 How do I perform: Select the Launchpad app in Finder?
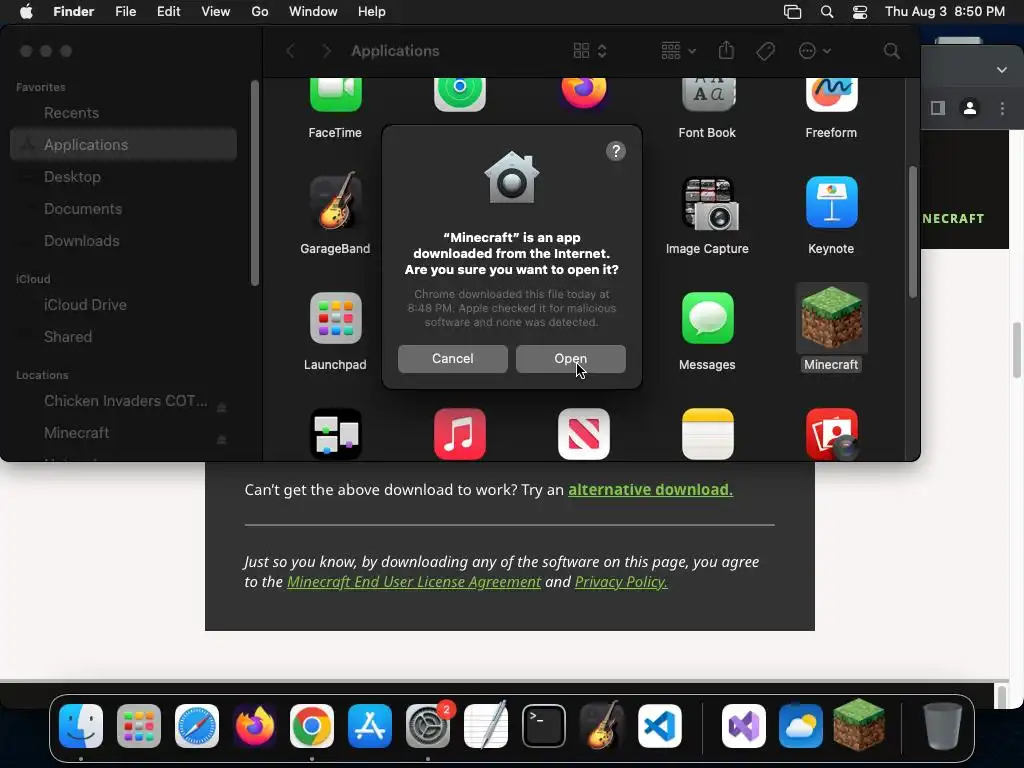[x=335, y=318]
